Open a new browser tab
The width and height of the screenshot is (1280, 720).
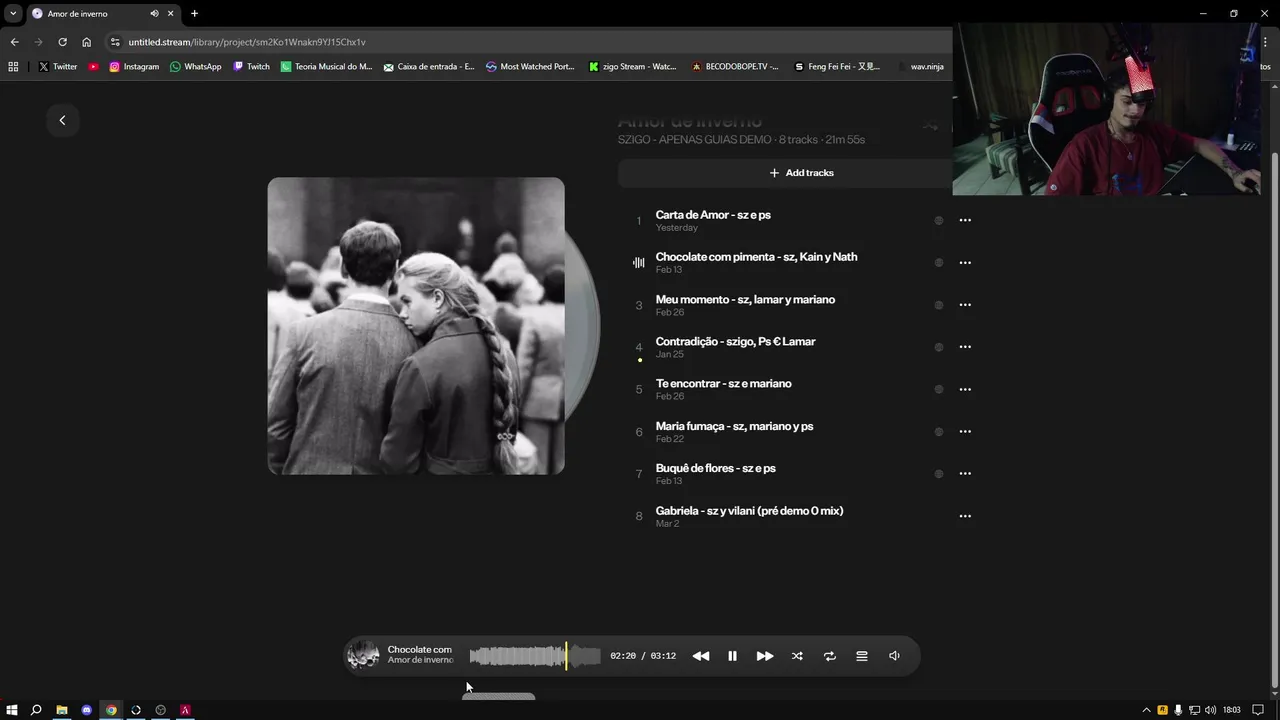[194, 14]
